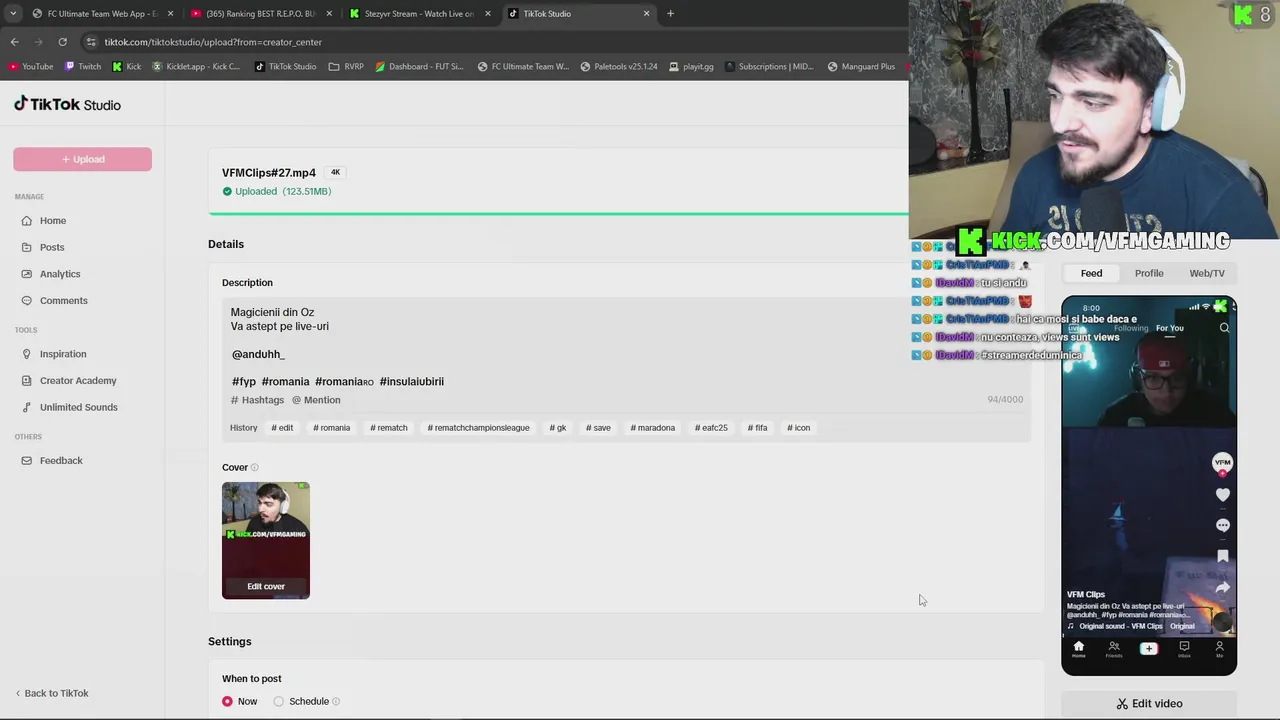Image resolution: width=1280 pixels, height=720 pixels.
Task: Switch preview to the Profile tab
Action: click(1149, 273)
